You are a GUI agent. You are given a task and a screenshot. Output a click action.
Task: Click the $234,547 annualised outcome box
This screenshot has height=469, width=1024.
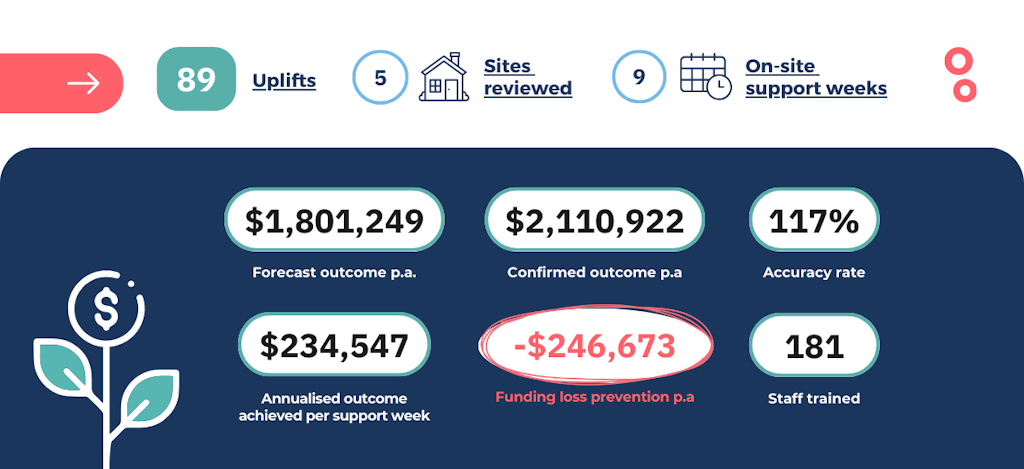pyautogui.click(x=334, y=346)
